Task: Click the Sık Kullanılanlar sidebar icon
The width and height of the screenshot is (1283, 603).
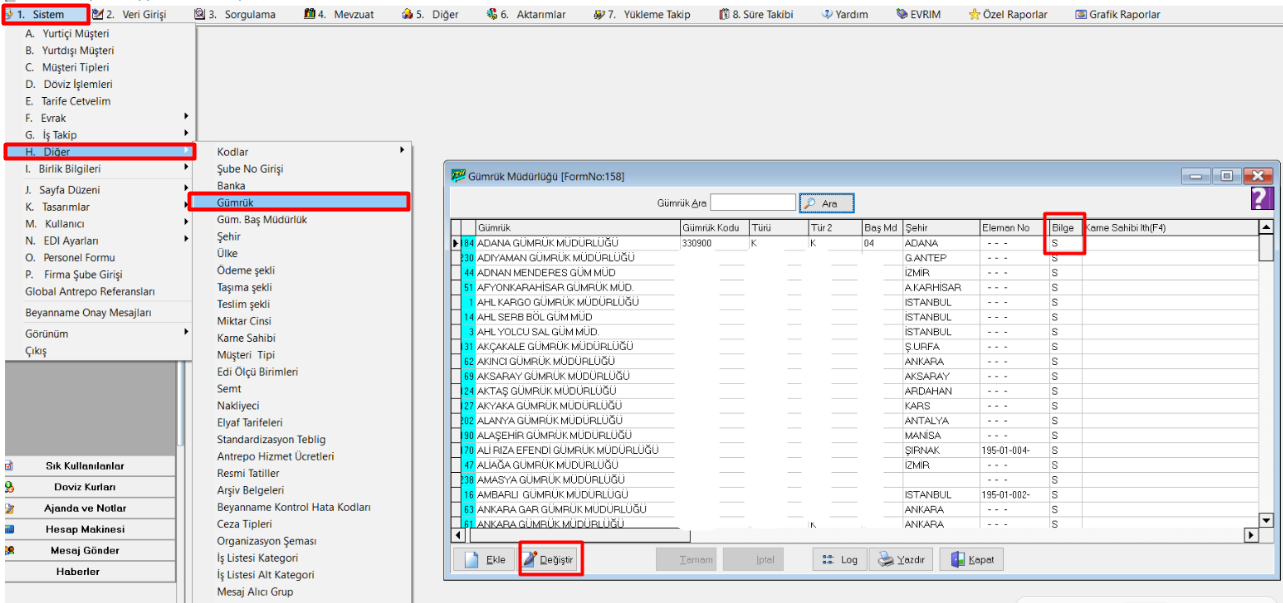Action: coord(10,466)
